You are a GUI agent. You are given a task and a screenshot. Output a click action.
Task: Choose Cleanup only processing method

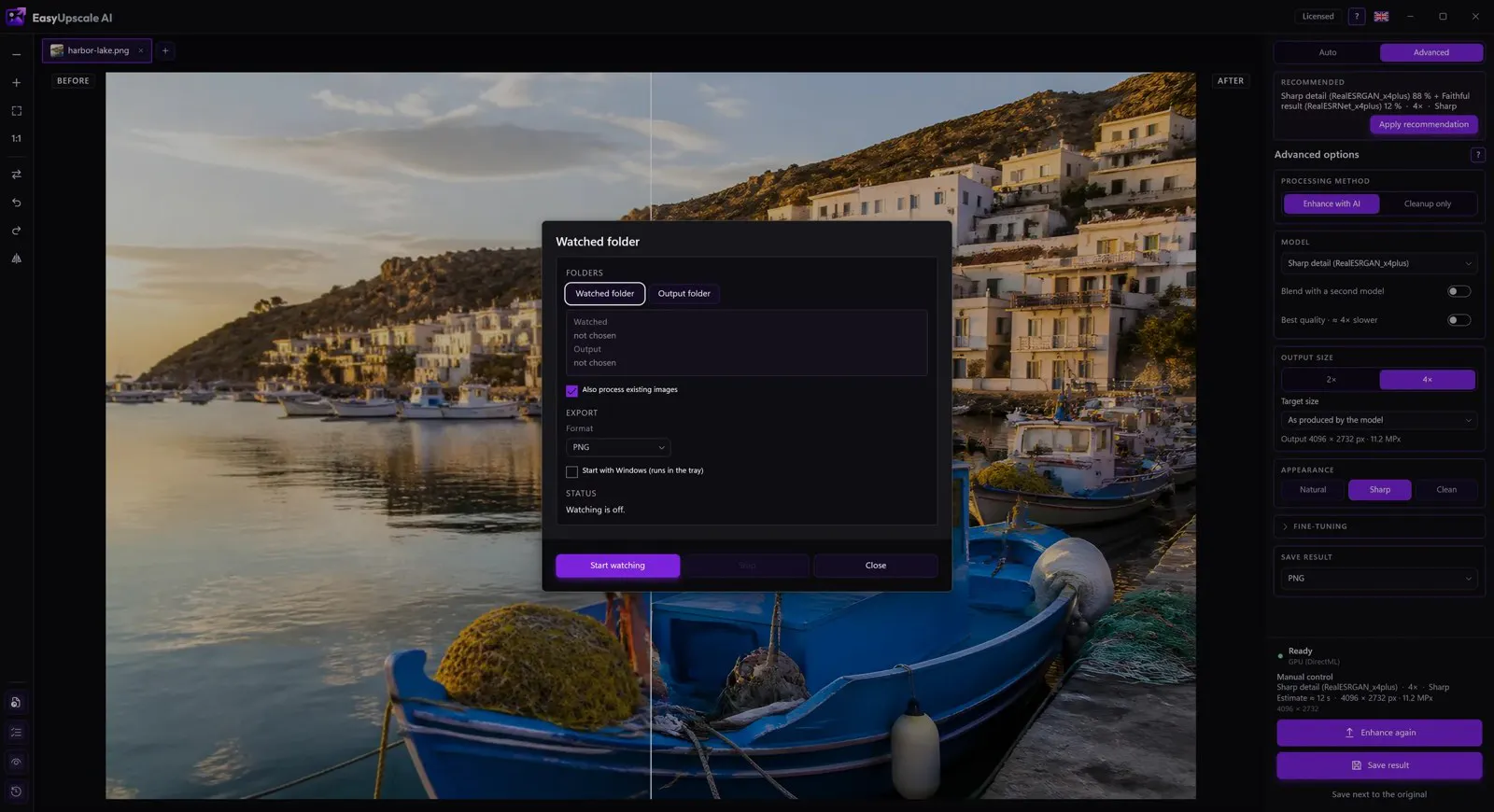1427,203
